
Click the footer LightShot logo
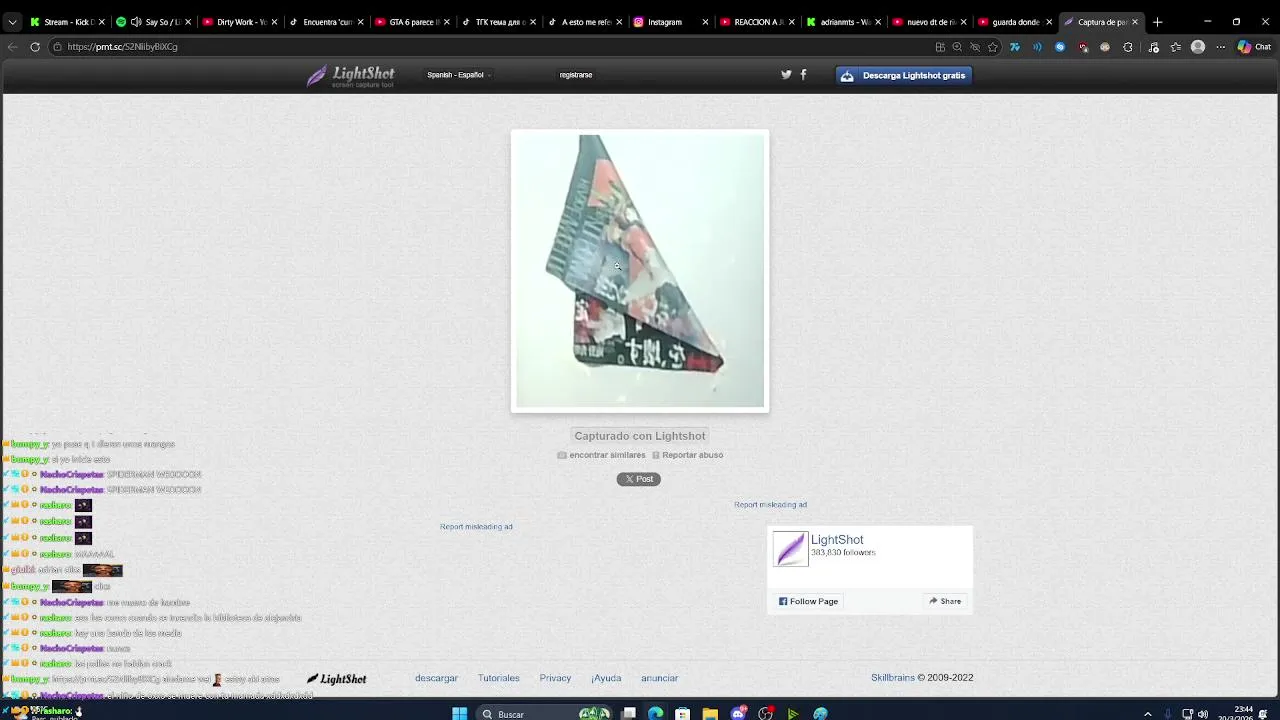coord(337,679)
